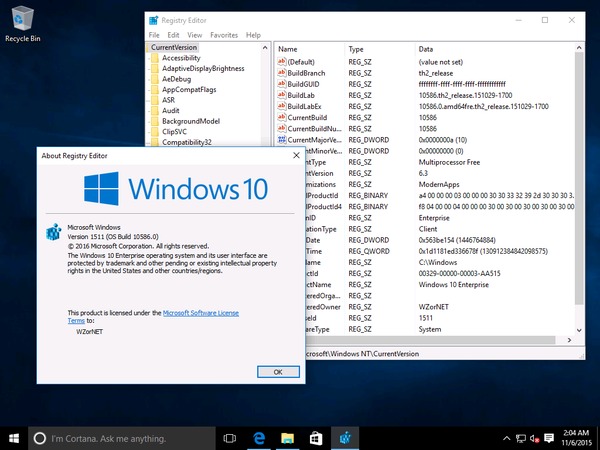Click the Windows Start button
The height and width of the screenshot is (450, 600).
click(14, 438)
